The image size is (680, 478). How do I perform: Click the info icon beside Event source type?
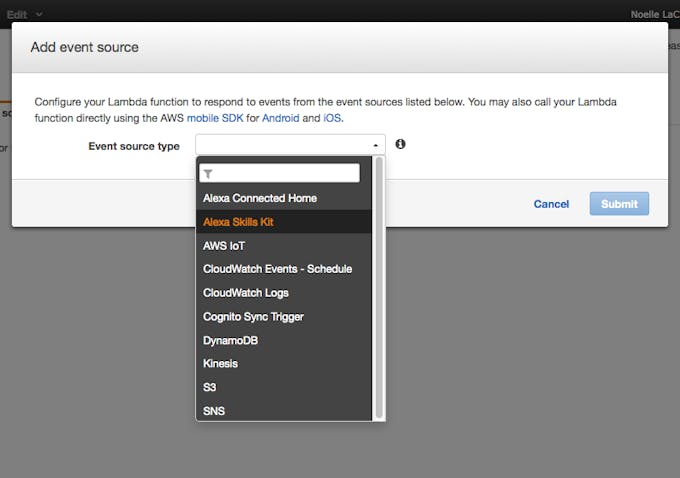[400, 144]
